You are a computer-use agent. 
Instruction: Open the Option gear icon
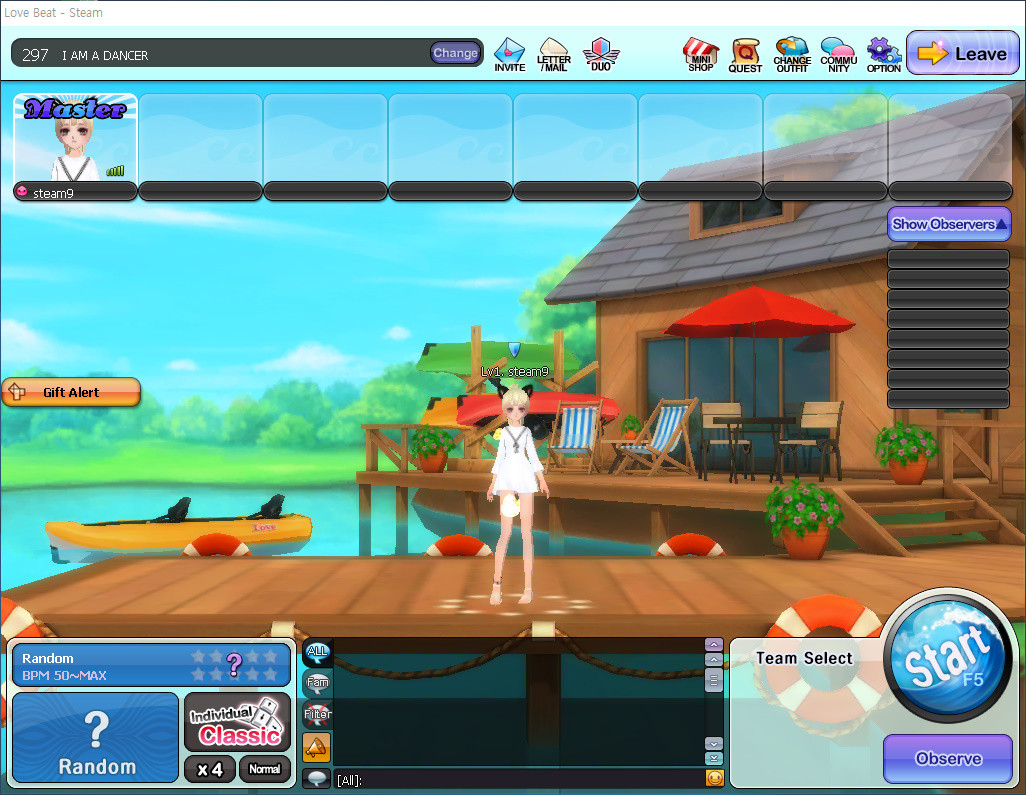[883, 54]
